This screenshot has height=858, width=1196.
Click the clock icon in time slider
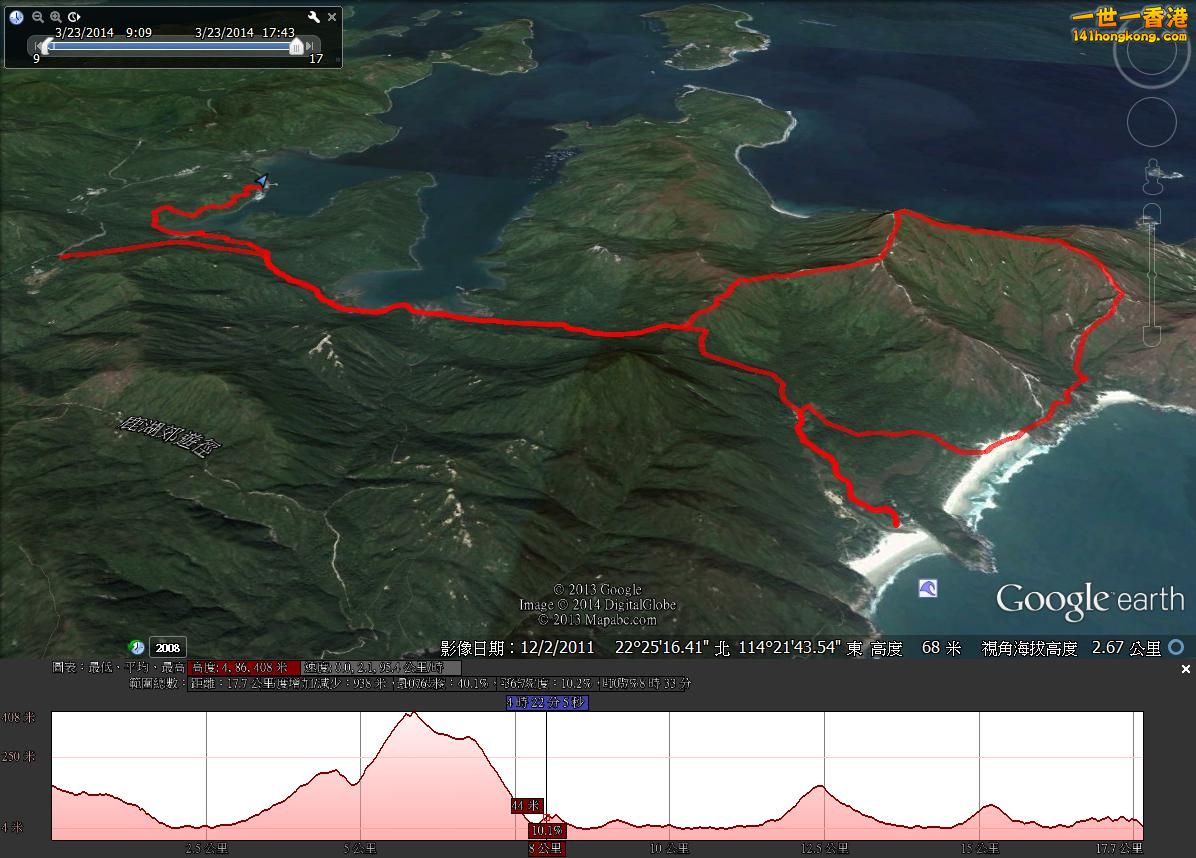16,17
